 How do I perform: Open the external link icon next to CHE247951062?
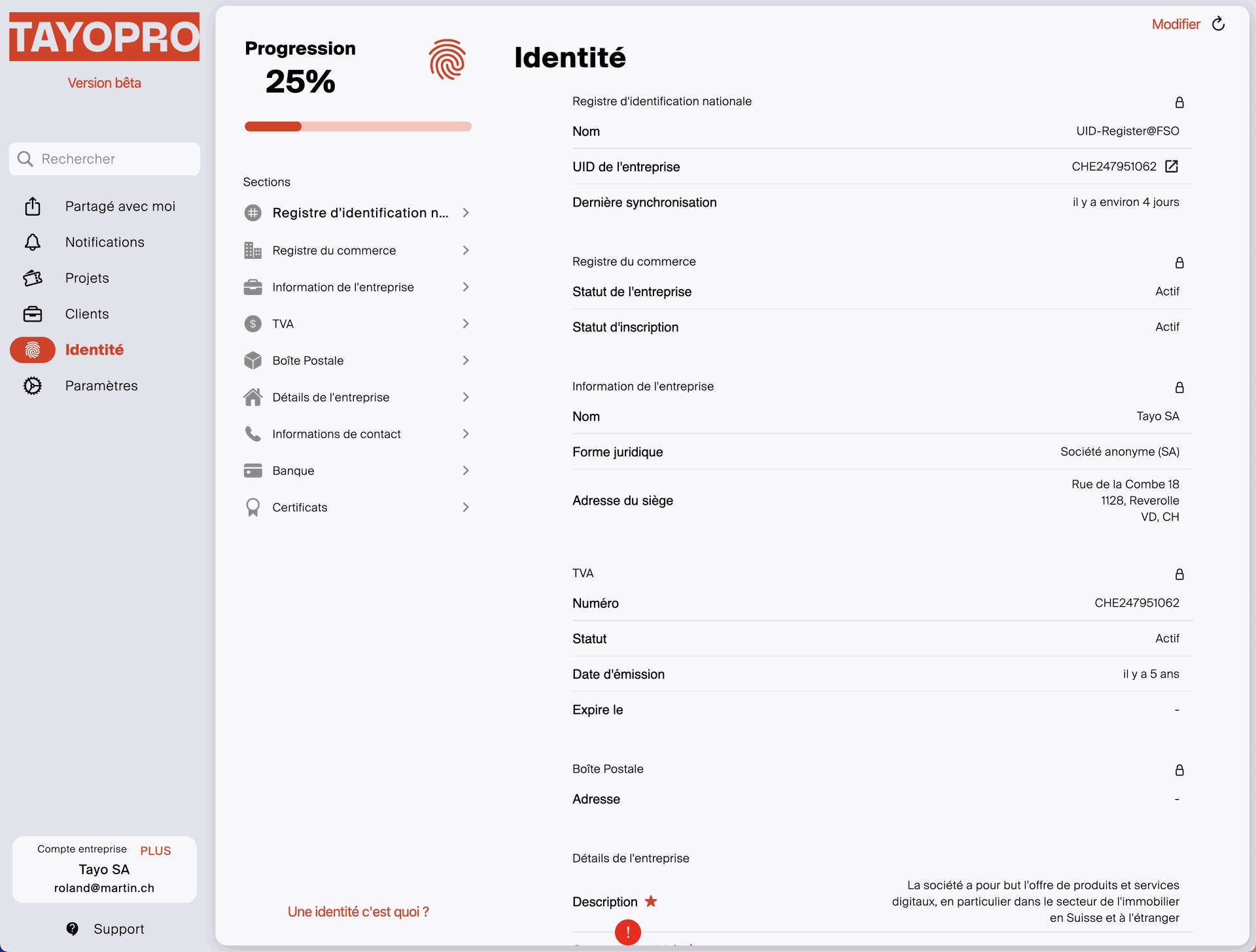(x=1172, y=167)
